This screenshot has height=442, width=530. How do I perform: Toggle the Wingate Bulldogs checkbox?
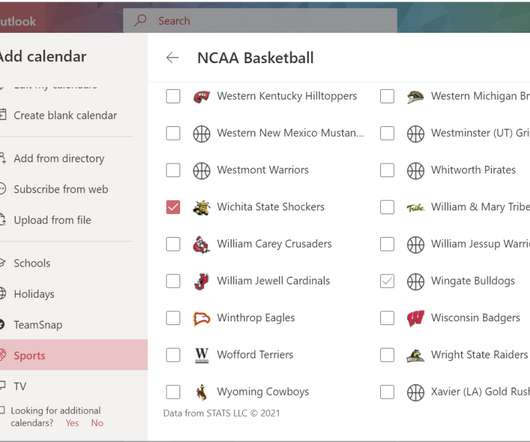[x=387, y=281]
